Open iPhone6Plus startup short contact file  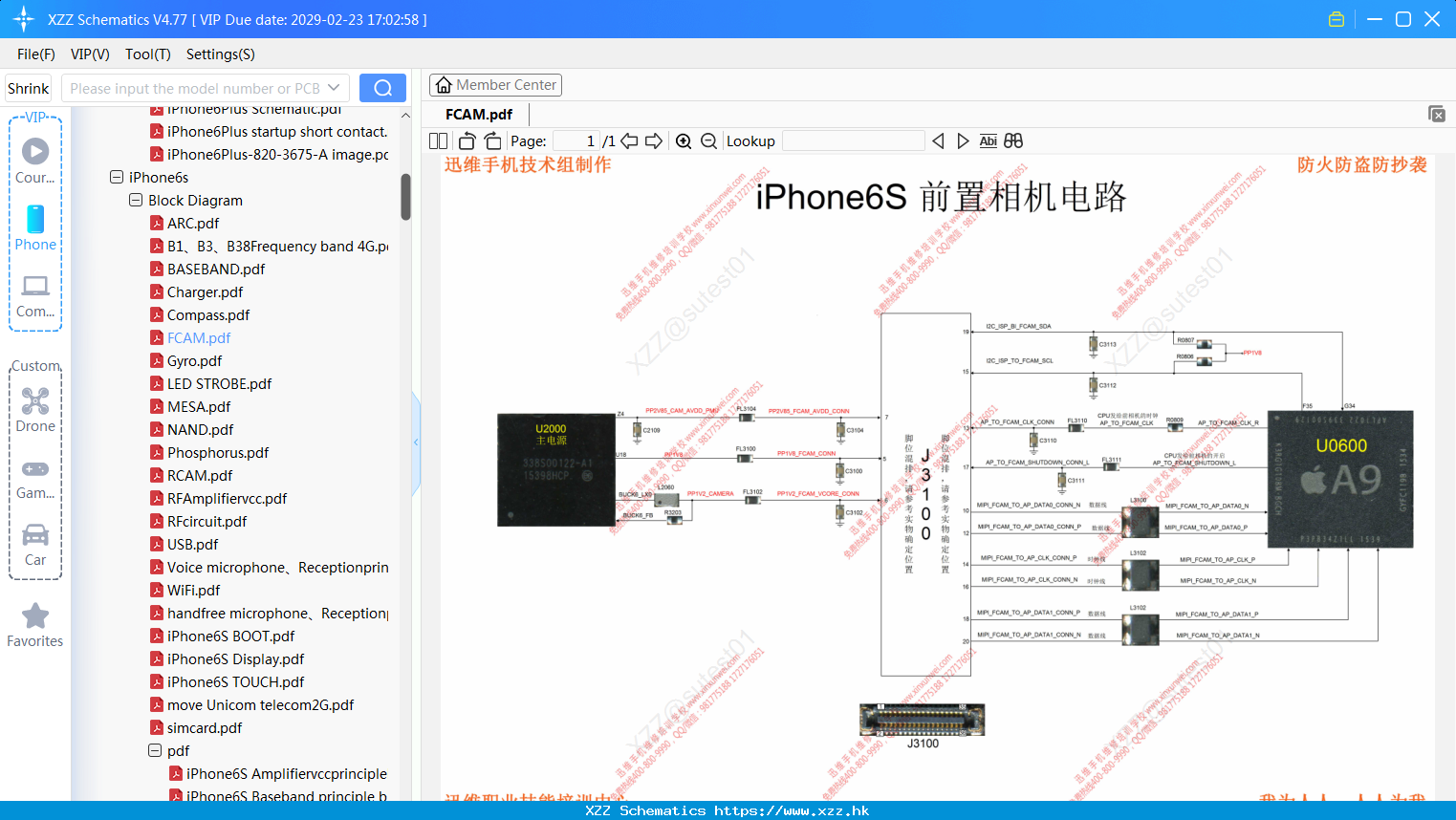pyautogui.click(x=277, y=131)
